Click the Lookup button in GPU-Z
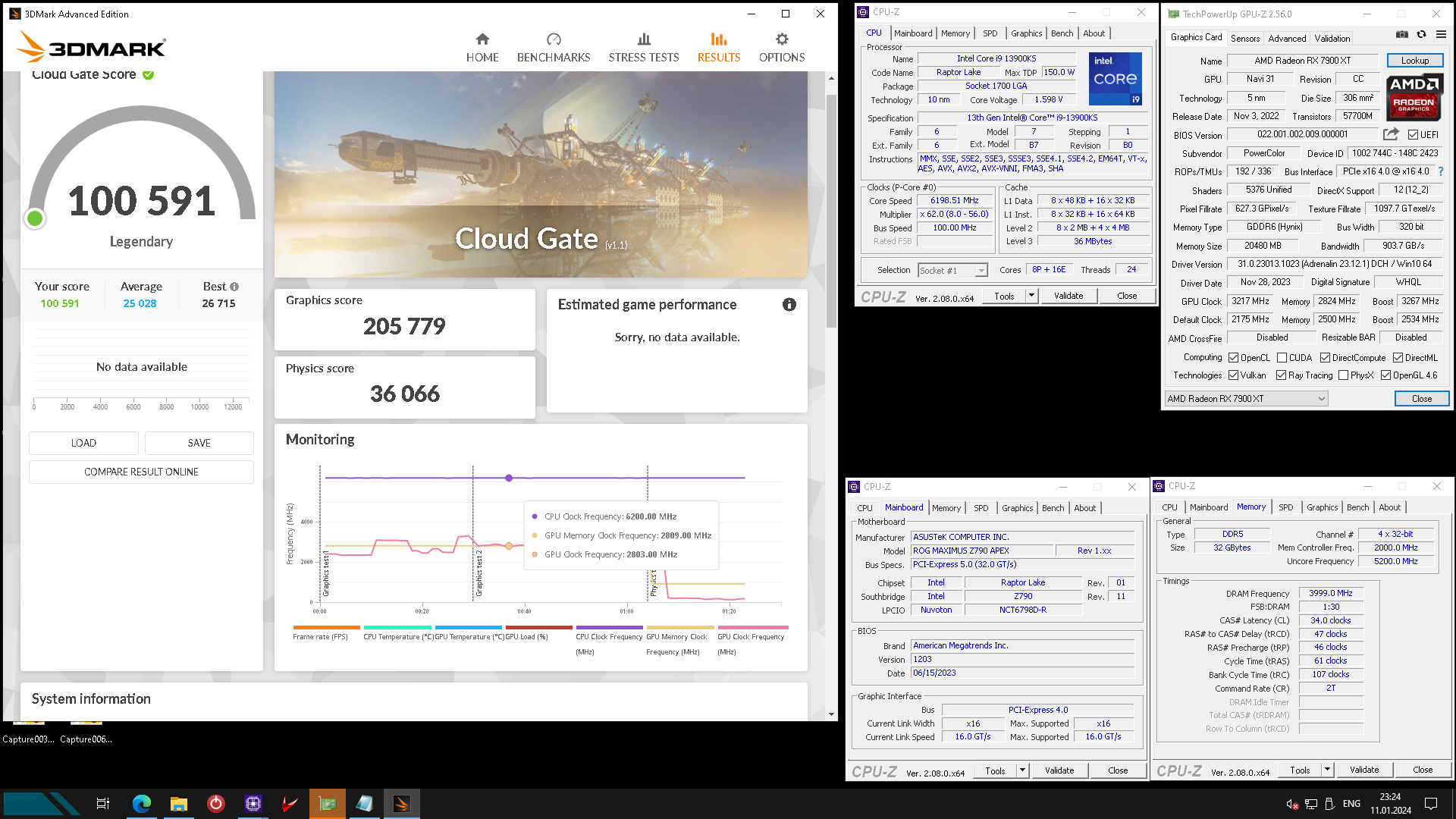Viewport: 1456px width, 819px height. [x=1415, y=61]
